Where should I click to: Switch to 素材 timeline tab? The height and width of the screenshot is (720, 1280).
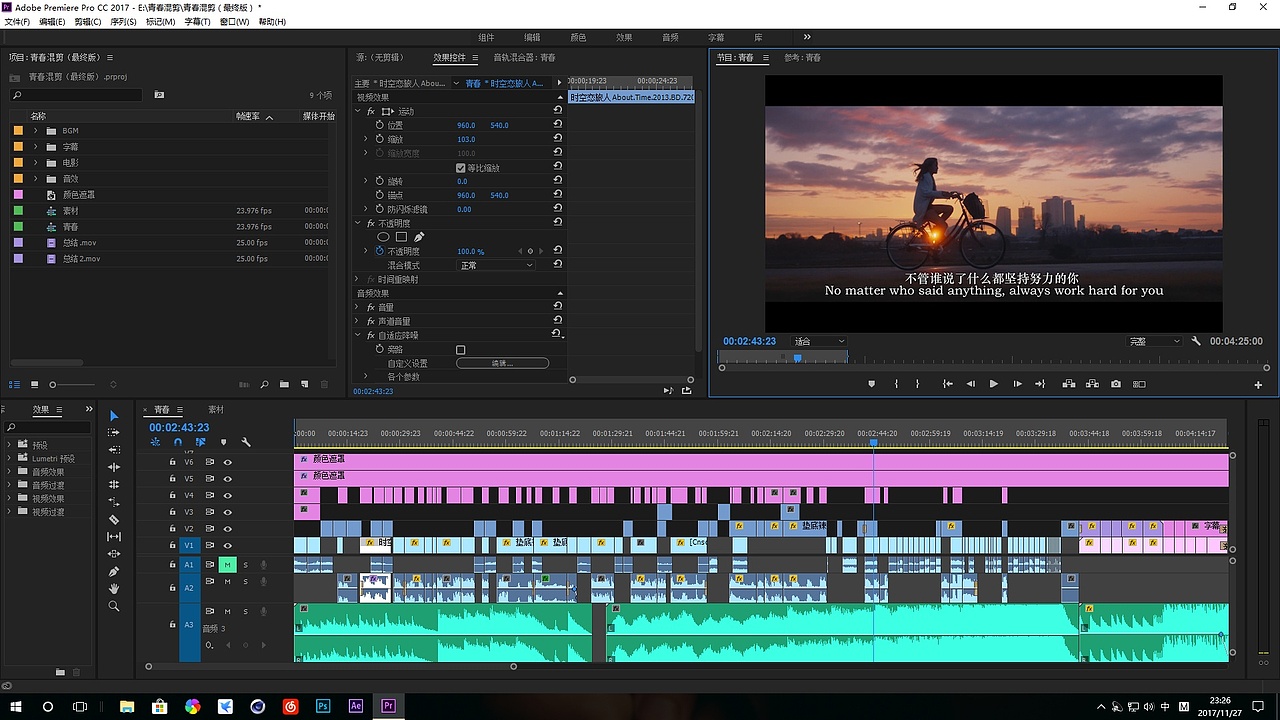tap(216, 410)
